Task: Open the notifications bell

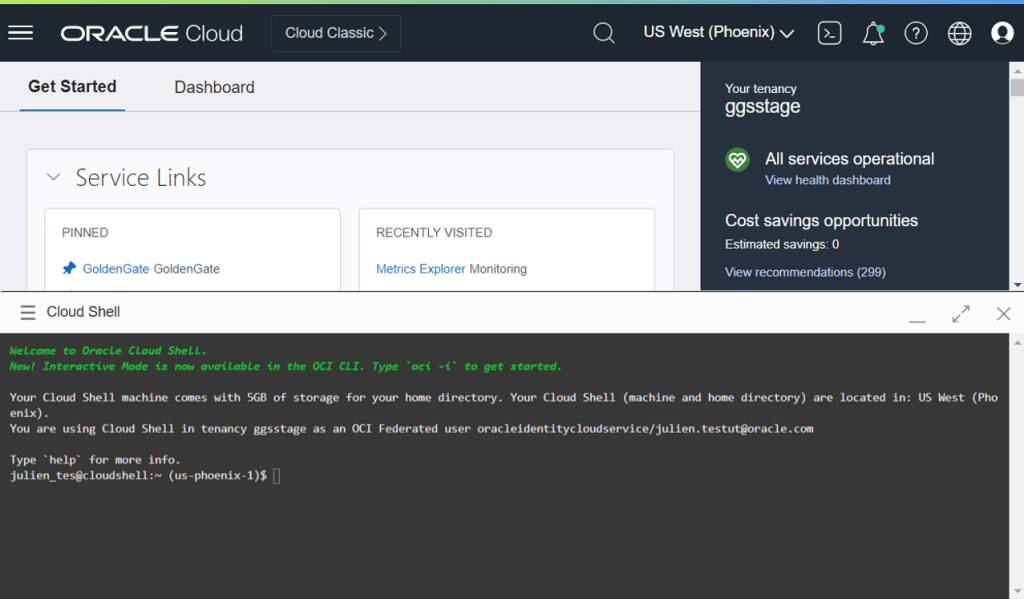Action: (871, 33)
